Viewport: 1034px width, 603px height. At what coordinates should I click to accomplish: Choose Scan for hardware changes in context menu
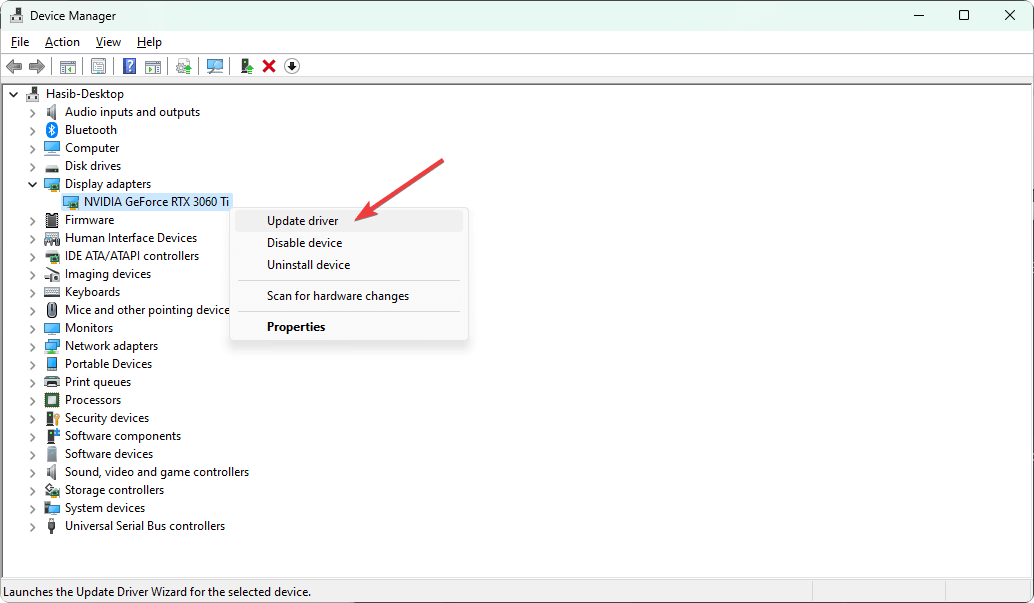tap(349, 296)
